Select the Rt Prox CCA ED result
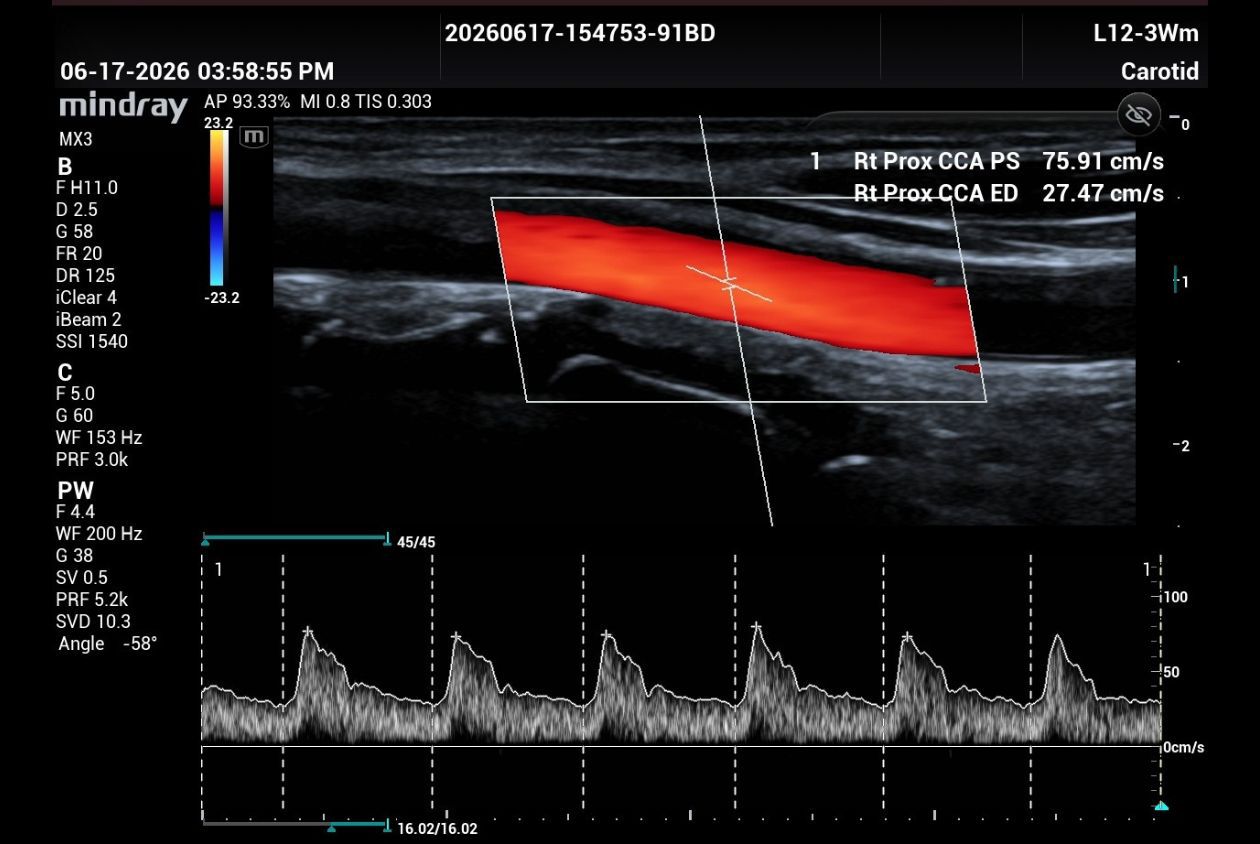Screen dimensions: 1260x844 pyautogui.click(x=935, y=193)
